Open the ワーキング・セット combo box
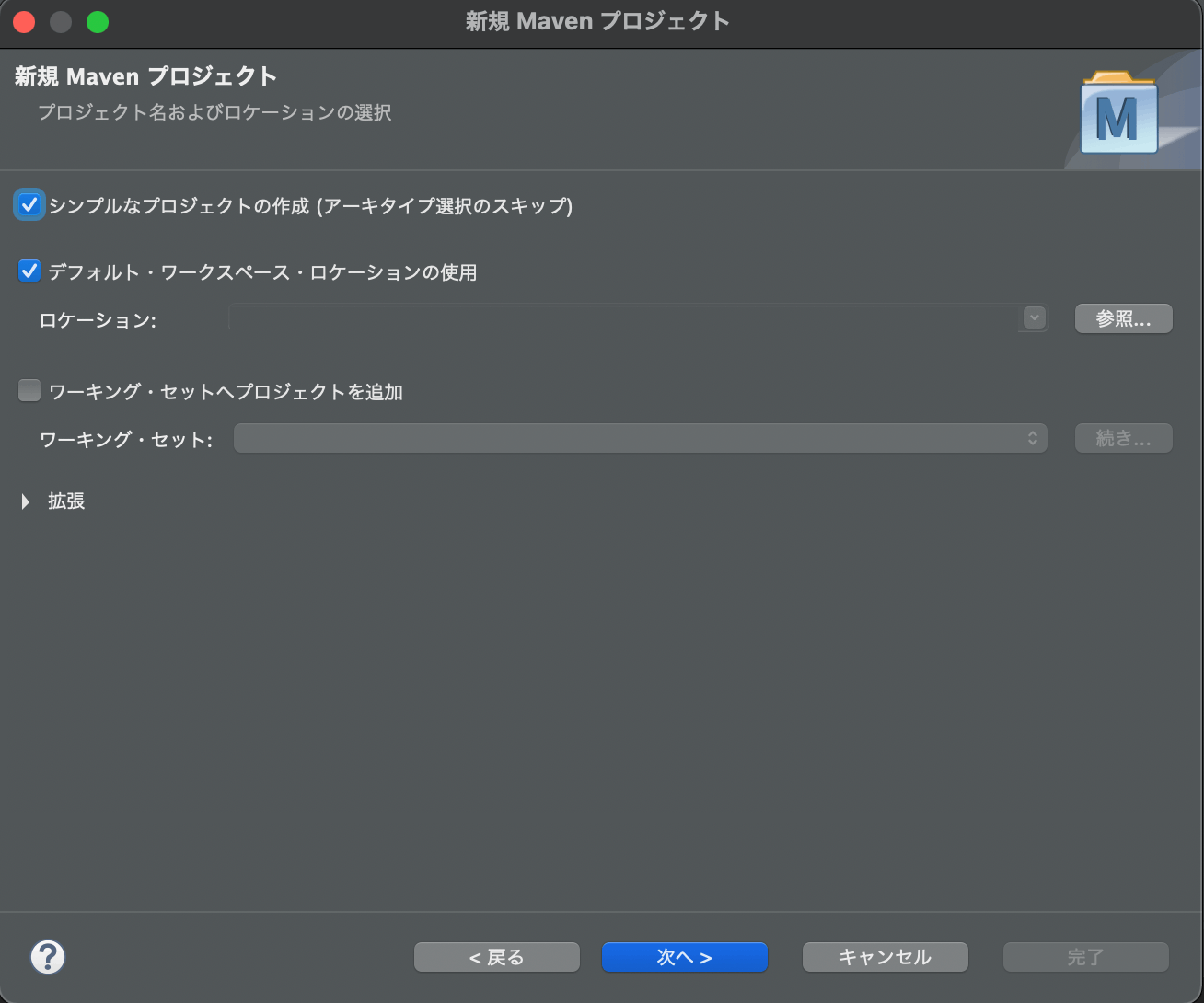 pyautogui.click(x=640, y=438)
